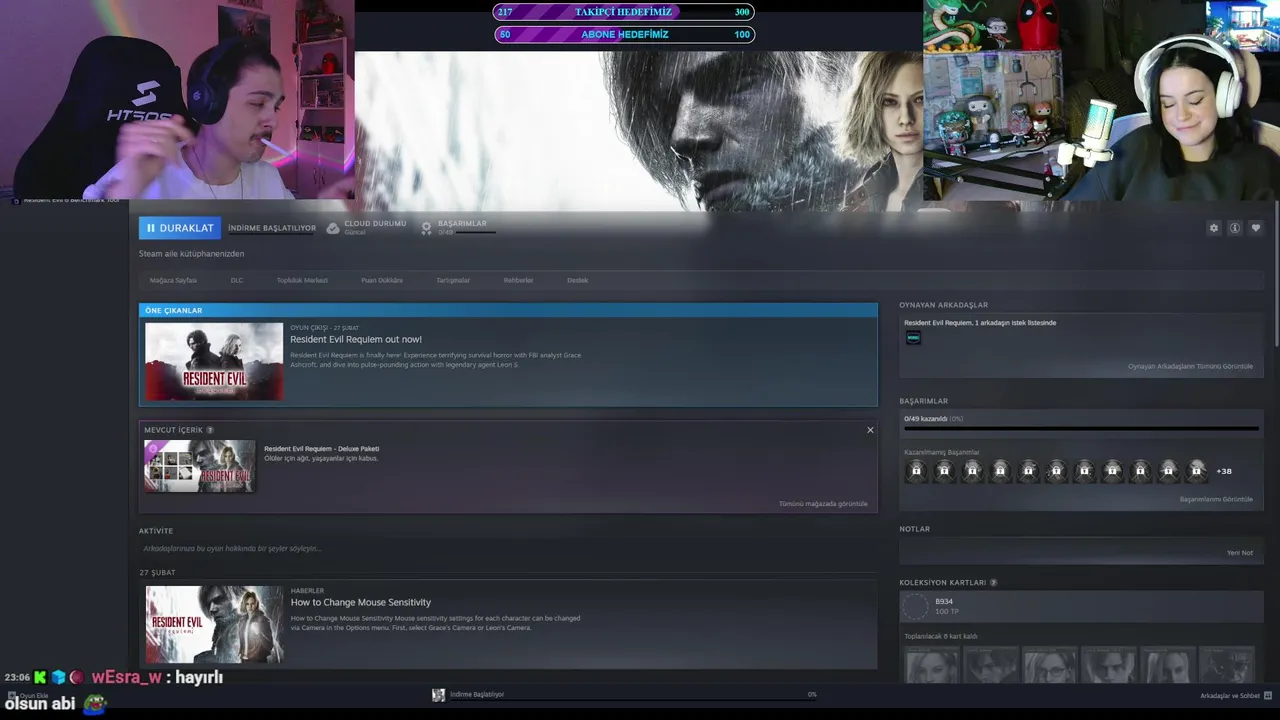Open Destek tab

(x=578, y=280)
